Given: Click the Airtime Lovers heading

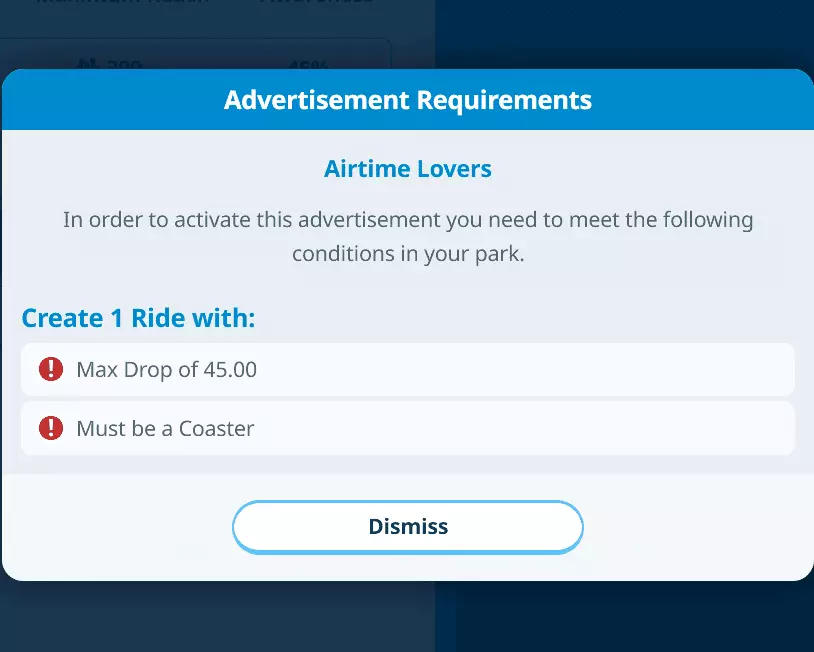Looking at the screenshot, I should click(407, 169).
